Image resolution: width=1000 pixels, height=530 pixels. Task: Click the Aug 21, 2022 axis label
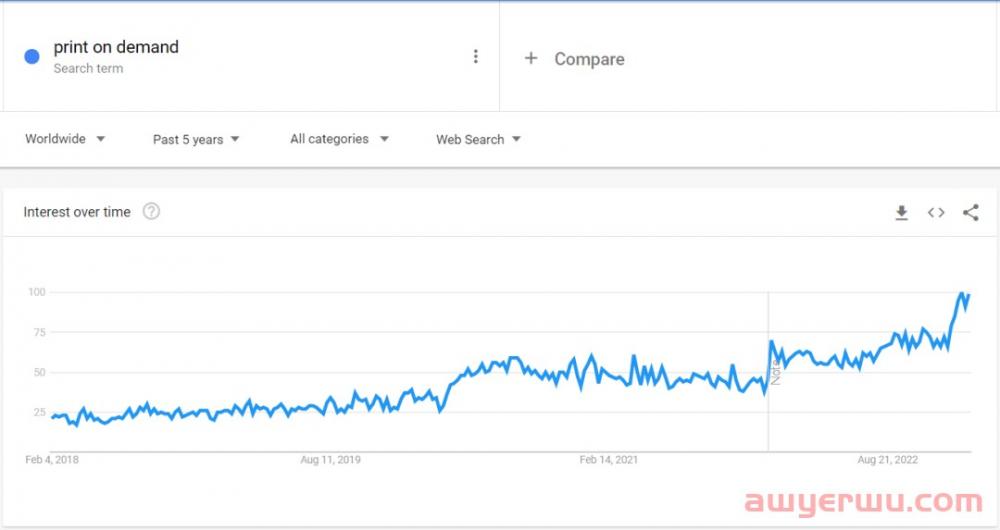(887, 459)
